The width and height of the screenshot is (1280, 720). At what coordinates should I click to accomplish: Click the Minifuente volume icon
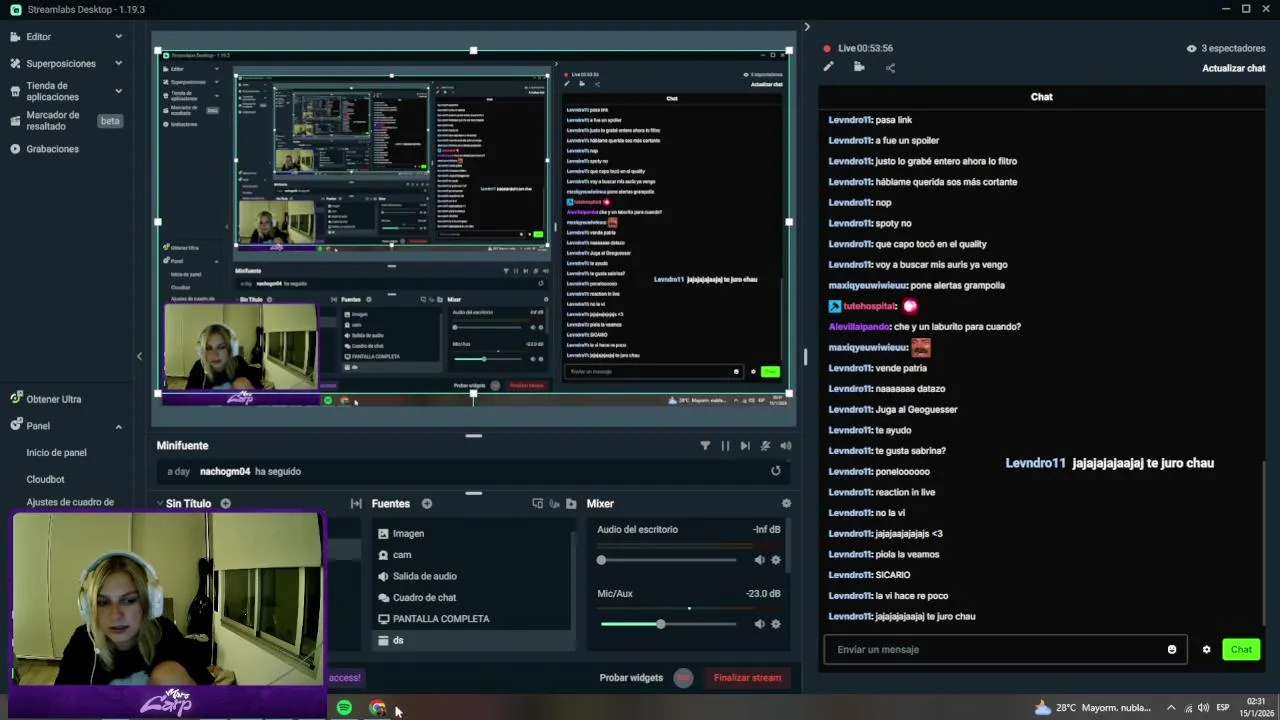pos(786,446)
